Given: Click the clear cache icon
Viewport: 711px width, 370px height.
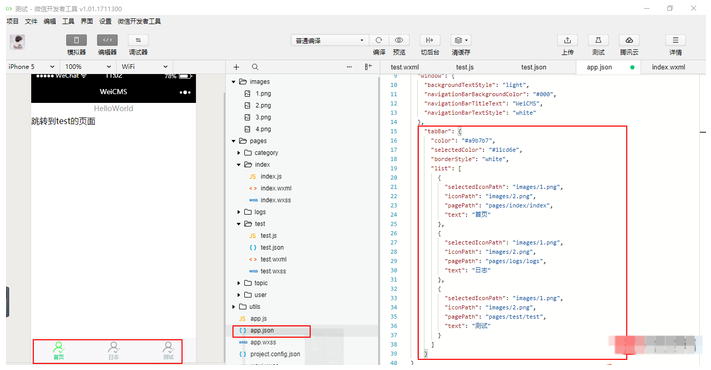Looking at the screenshot, I should pyautogui.click(x=461, y=40).
